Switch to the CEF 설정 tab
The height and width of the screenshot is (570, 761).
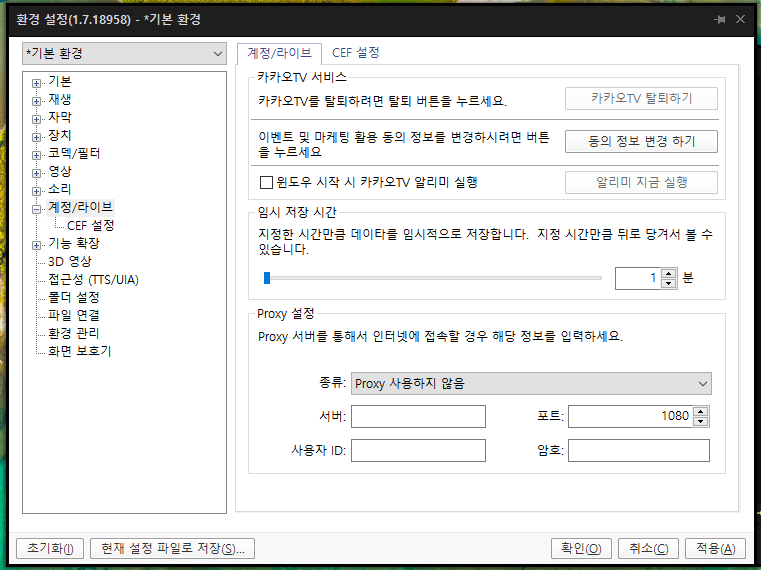pos(355,53)
